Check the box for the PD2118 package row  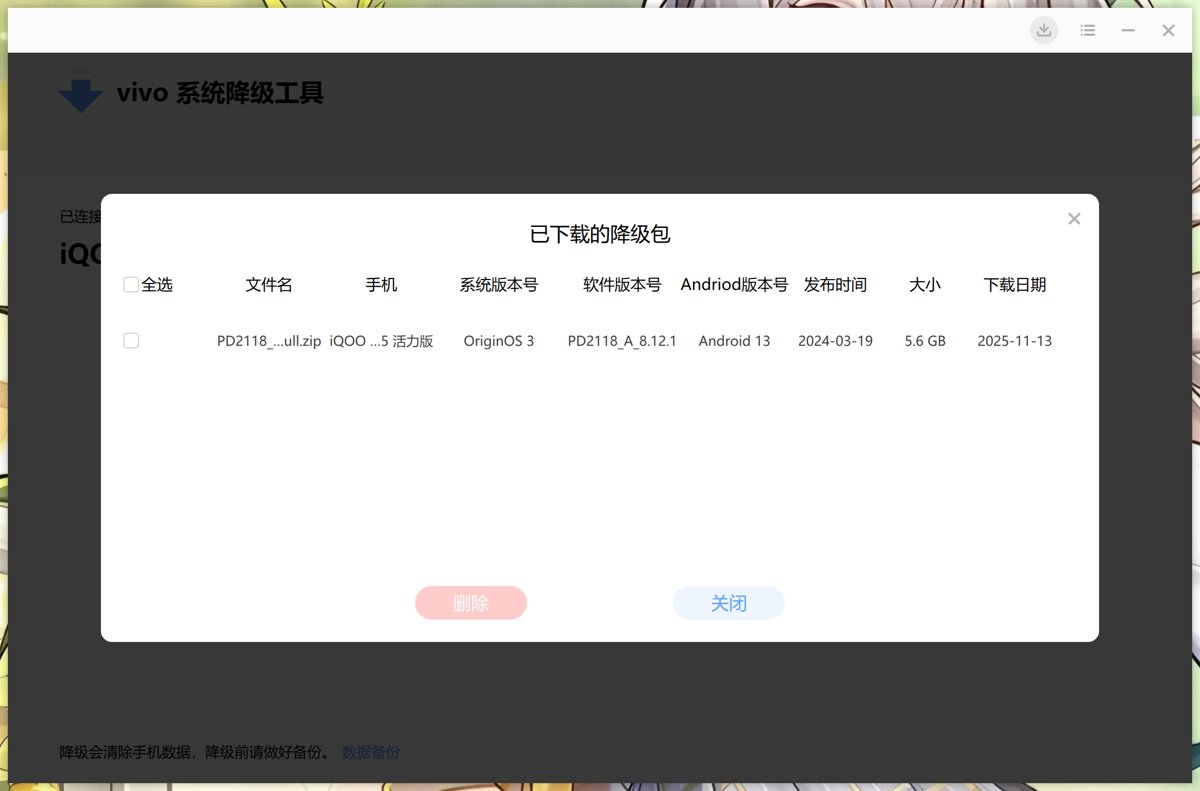(131, 341)
